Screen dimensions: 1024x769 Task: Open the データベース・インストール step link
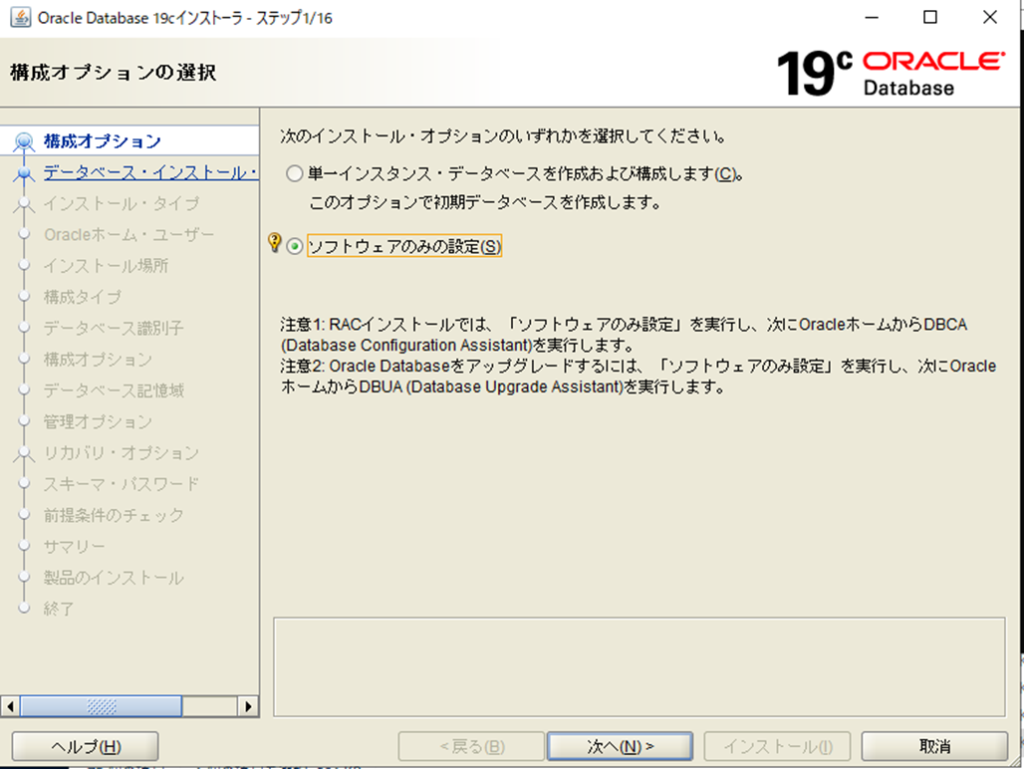coord(150,173)
